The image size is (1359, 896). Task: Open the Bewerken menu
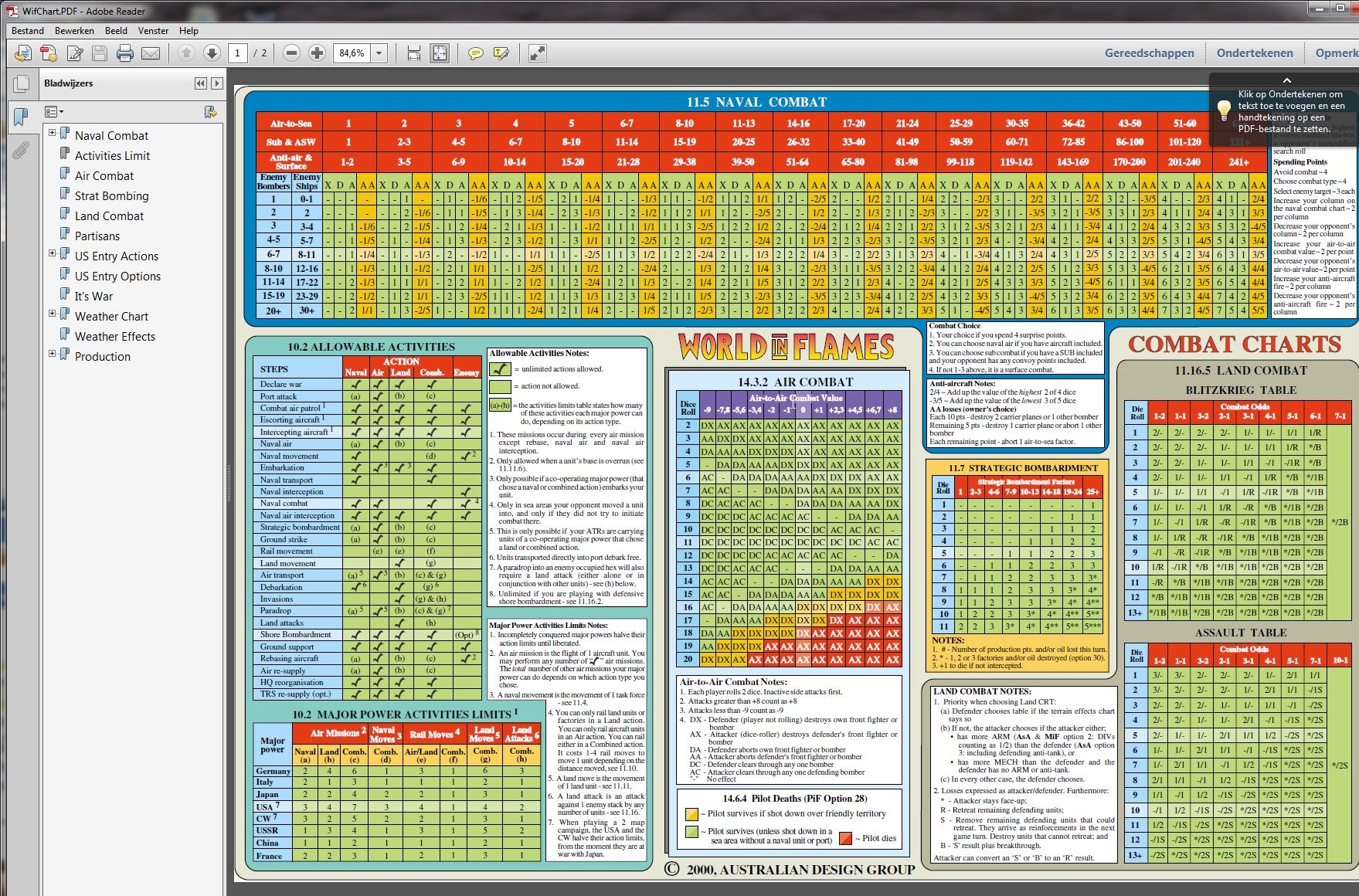[74, 31]
